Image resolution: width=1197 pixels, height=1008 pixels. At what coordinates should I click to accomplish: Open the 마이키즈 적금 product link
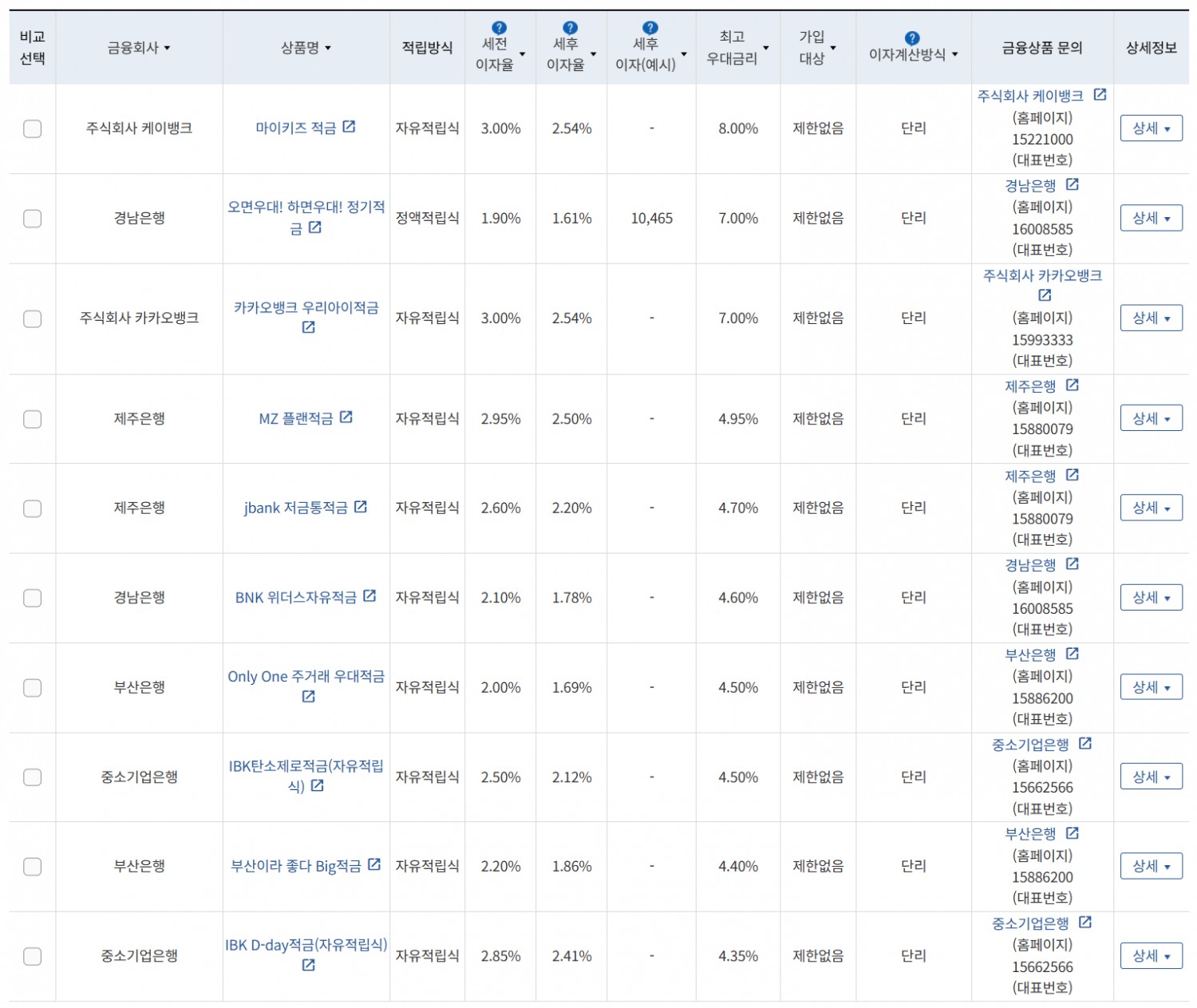tap(296, 128)
